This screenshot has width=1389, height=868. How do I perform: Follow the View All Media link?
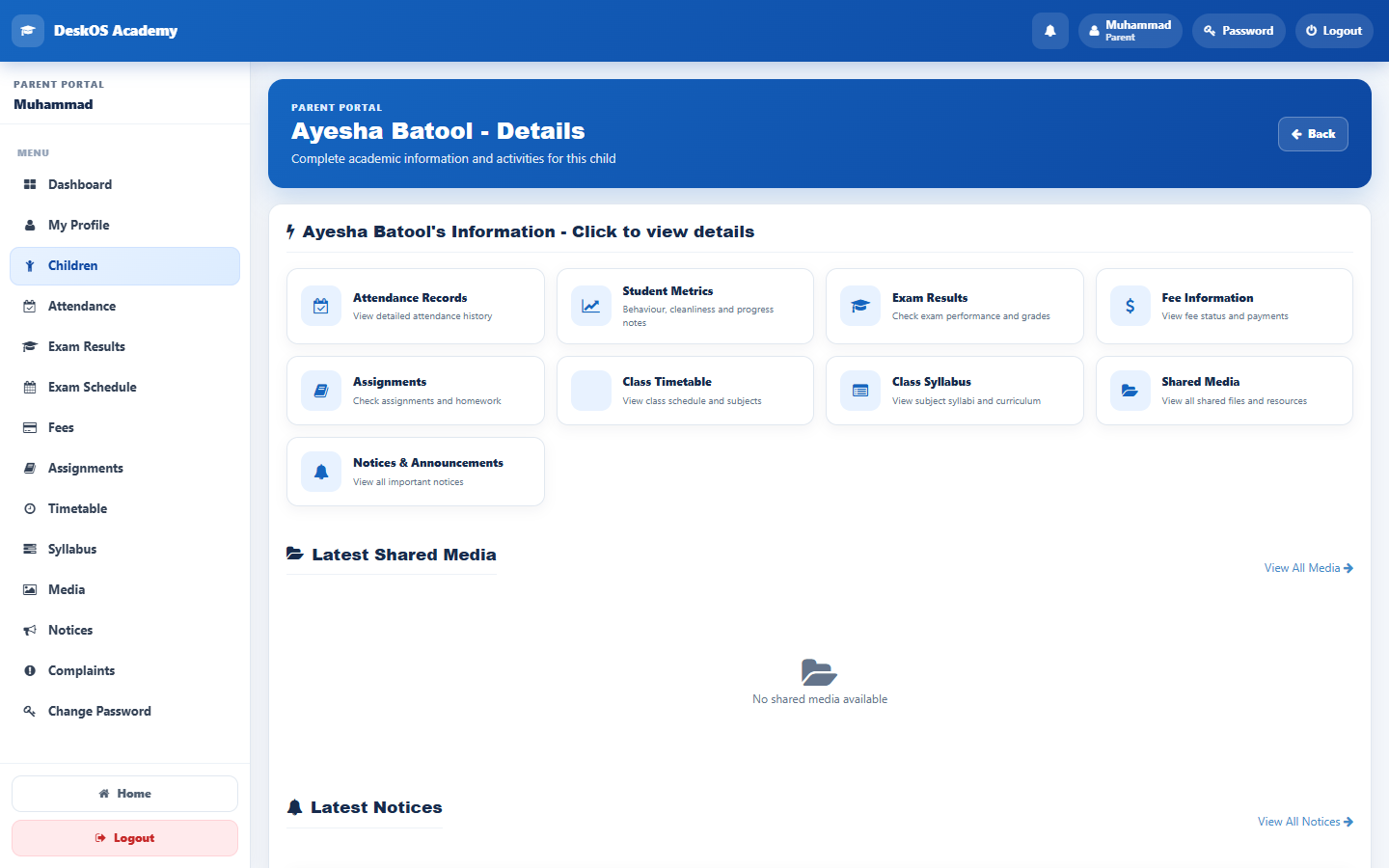click(1309, 568)
